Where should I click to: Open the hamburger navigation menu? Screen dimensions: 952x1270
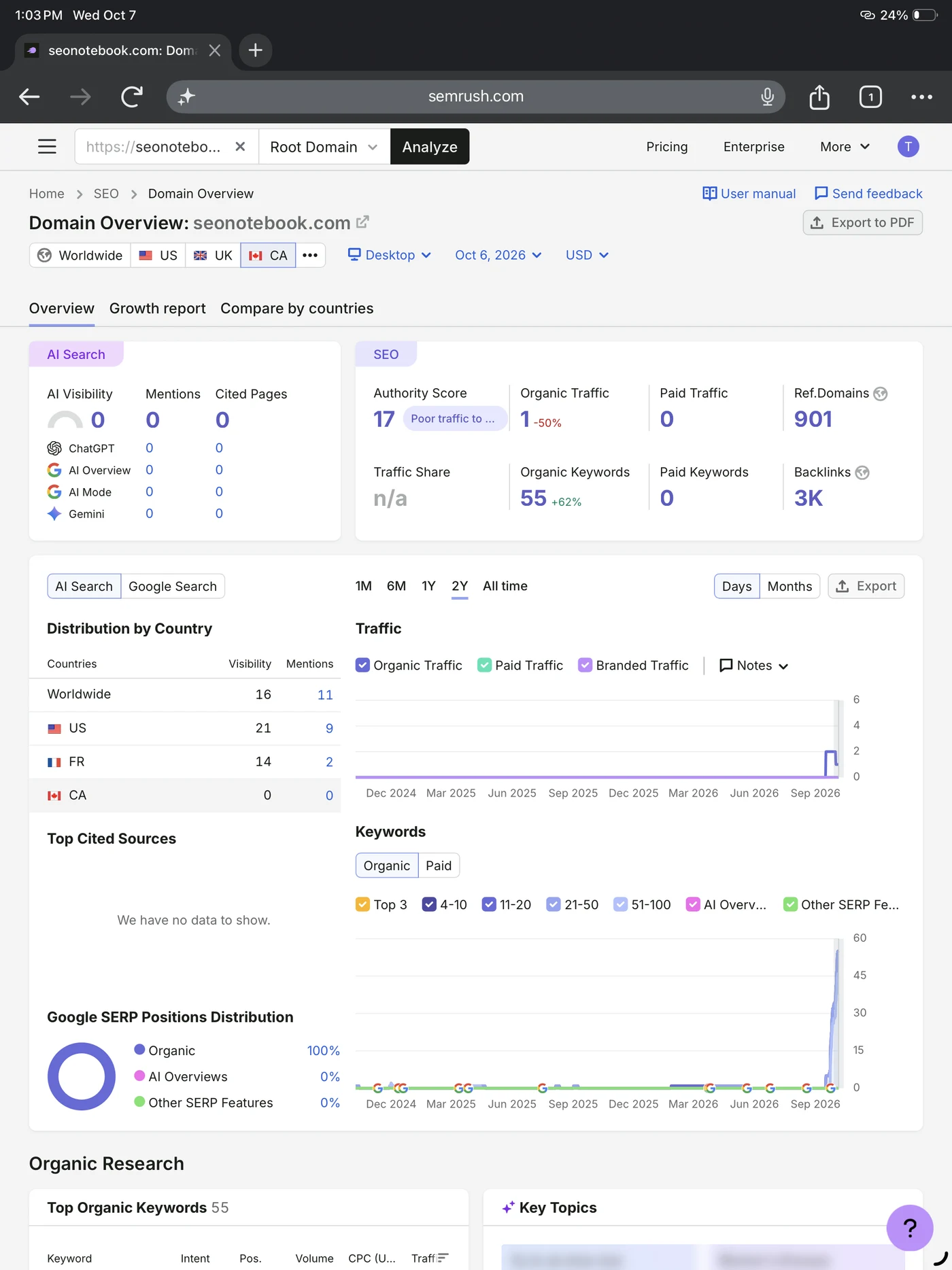click(x=47, y=146)
